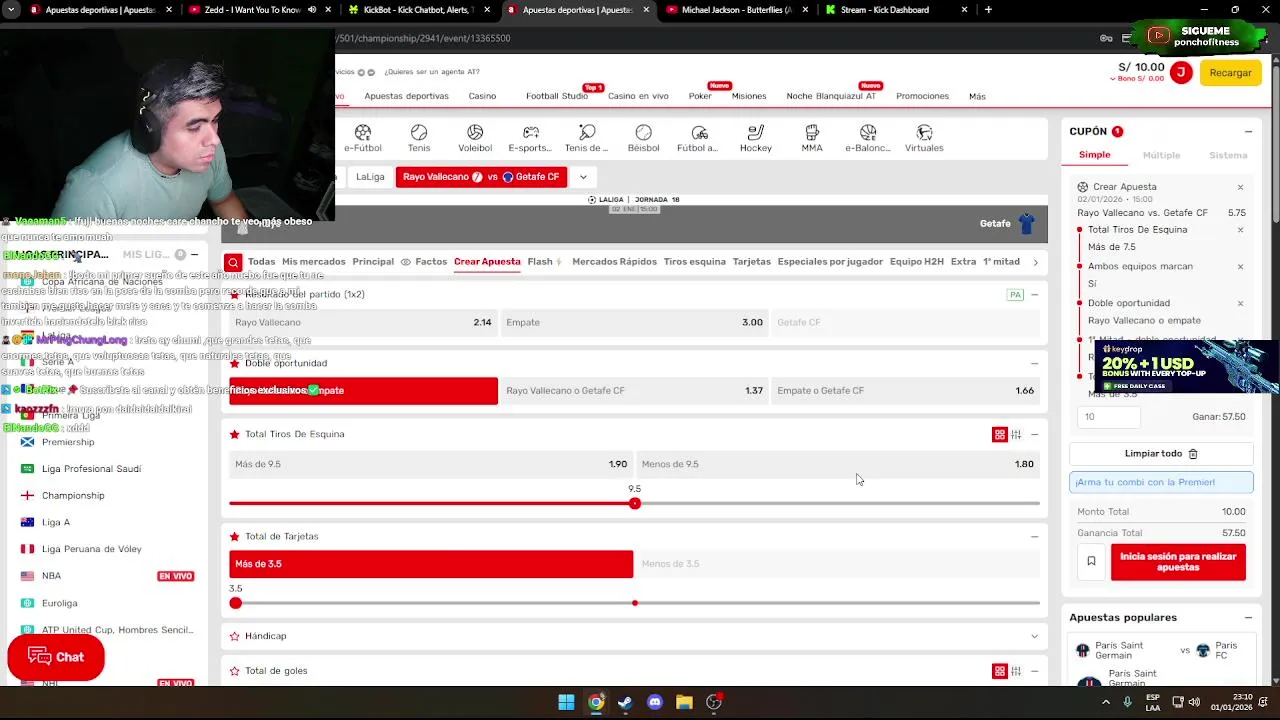
Task: Toggle the Más de 3.5 tarjetas selection
Action: pyautogui.click(x=431, y=564)
